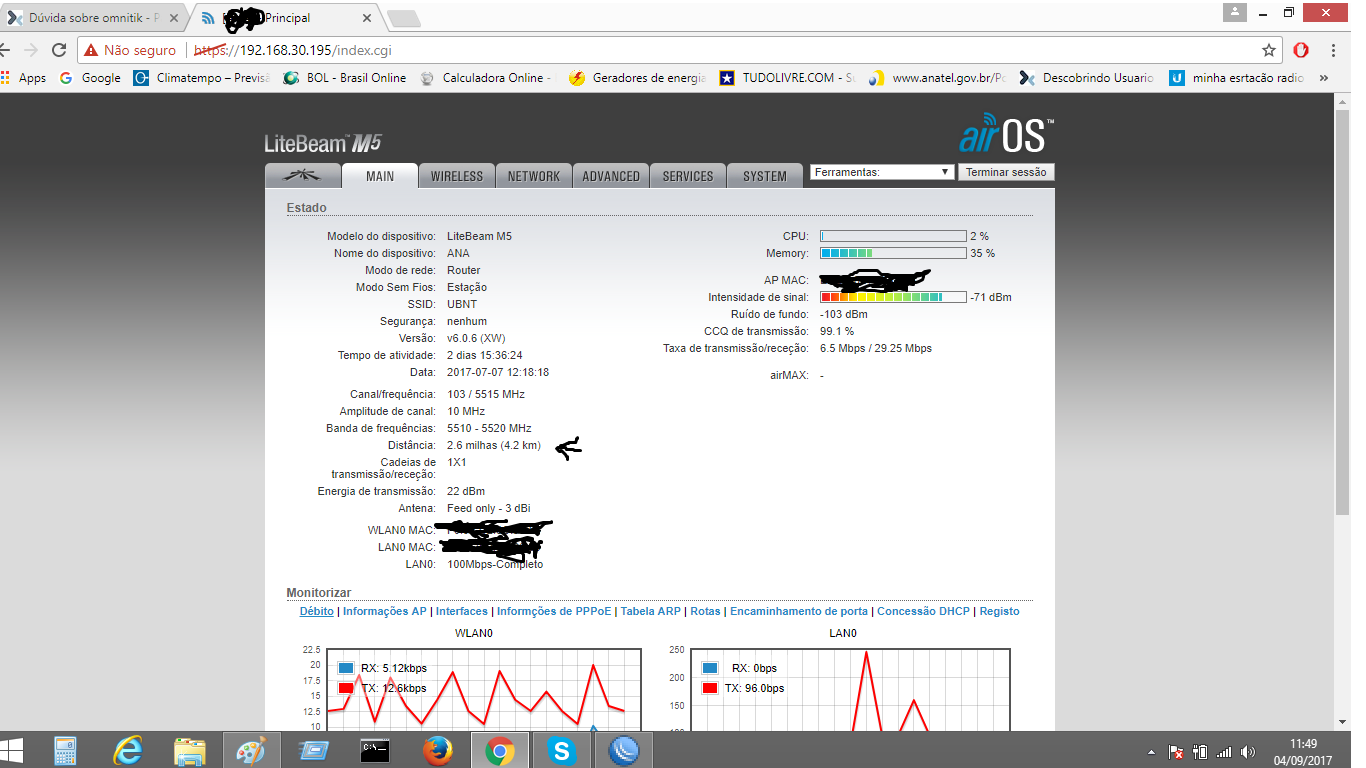Expand the Ferramentas dropdown
Viewport: 1366px width, 768px height.
[x=882, y=172]
